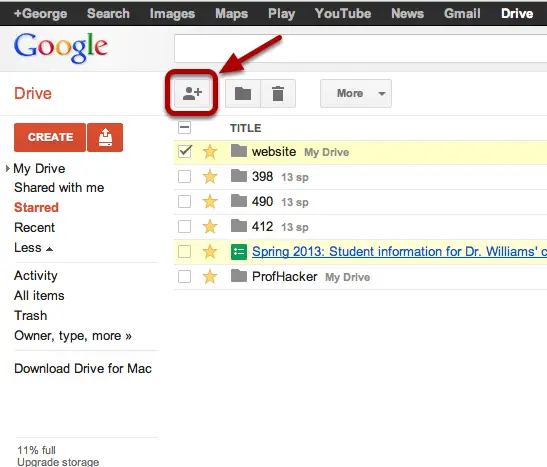This screenshot has height=467, width=547.
Task: Toggle the star on the 490 row
Action: [x=210, y=202]
